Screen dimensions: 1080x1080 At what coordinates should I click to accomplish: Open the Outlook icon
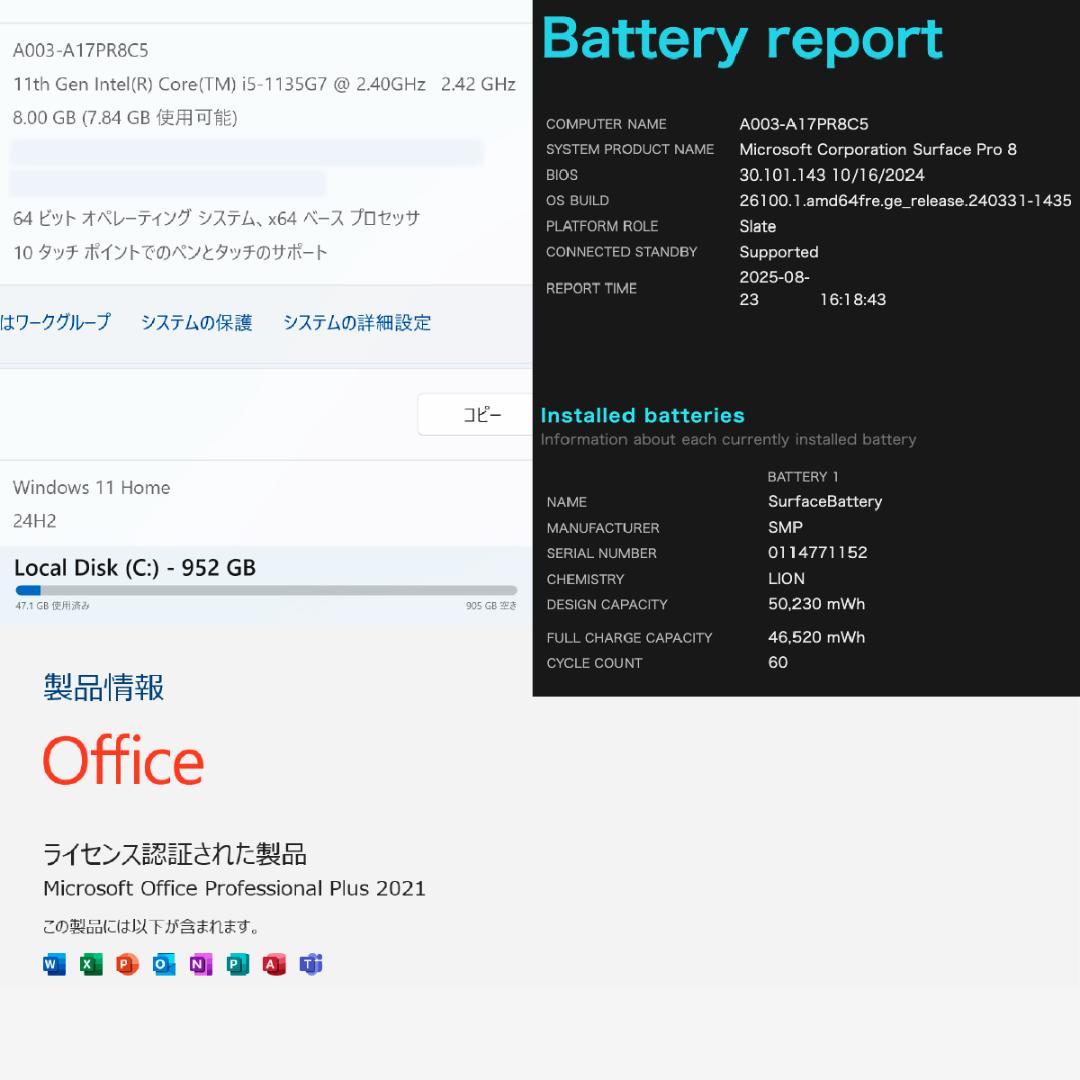(x=164, y=964)
